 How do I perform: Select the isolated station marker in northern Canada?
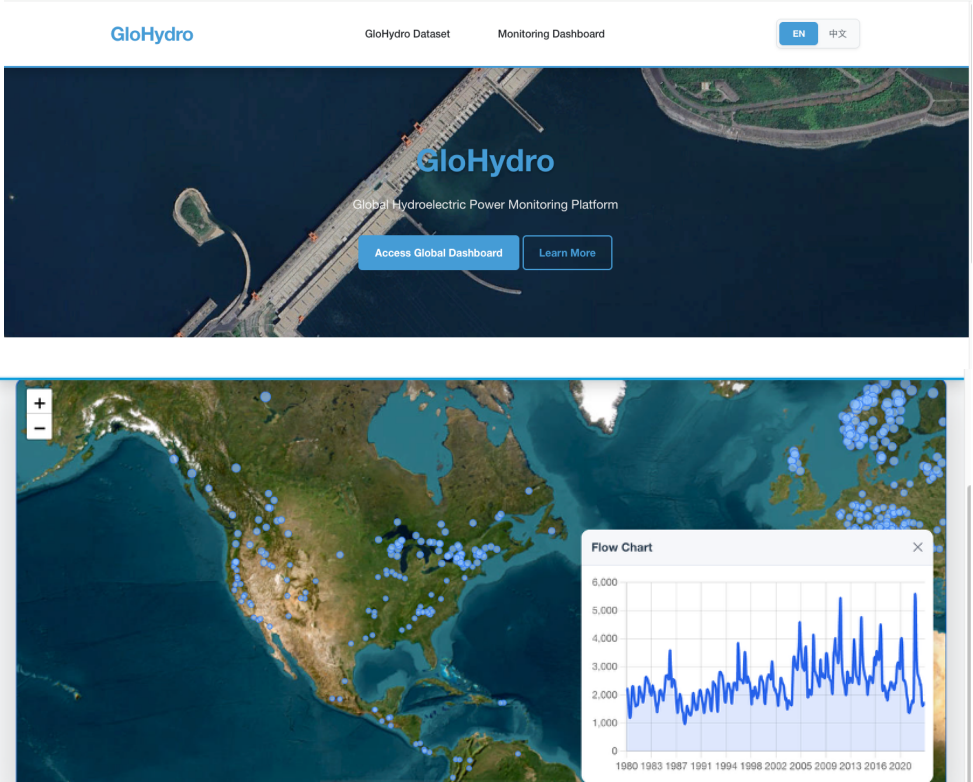click(265, 396)
